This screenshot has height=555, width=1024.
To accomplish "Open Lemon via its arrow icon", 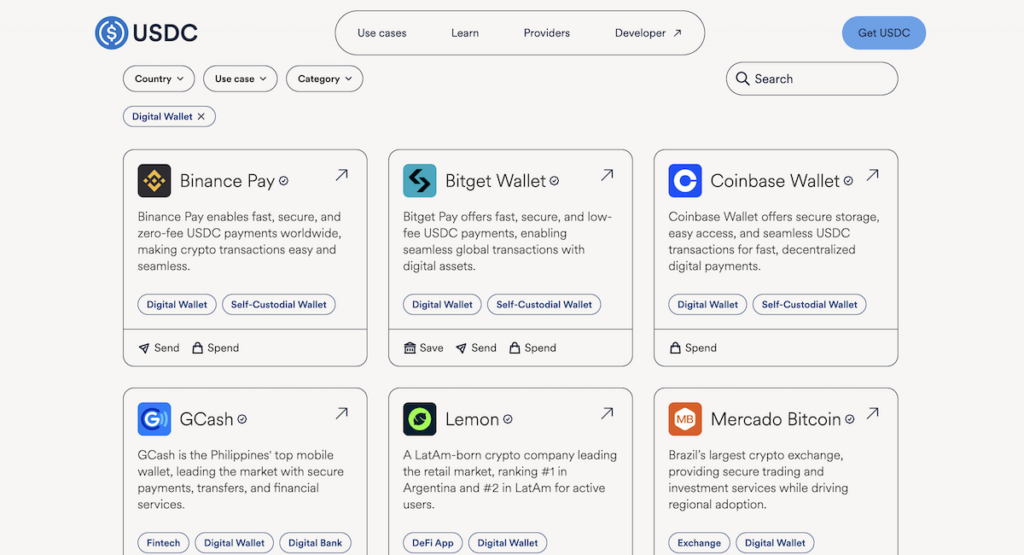I will pos(607,413).
